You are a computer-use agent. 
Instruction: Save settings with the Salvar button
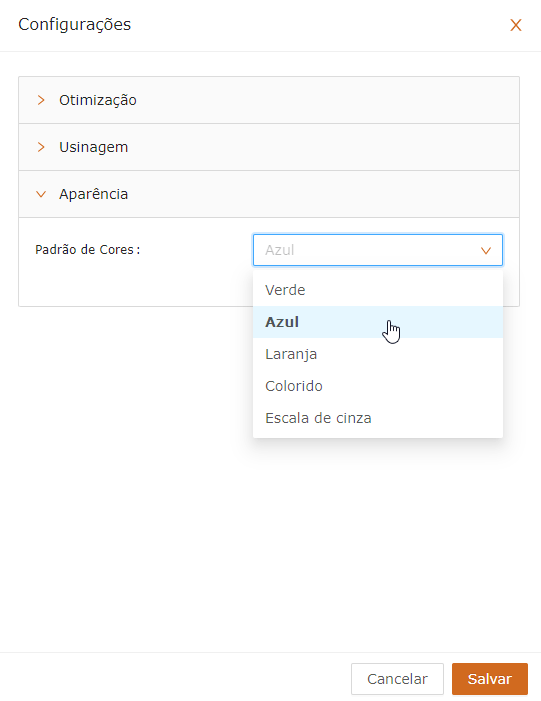[x=490, y=679]
